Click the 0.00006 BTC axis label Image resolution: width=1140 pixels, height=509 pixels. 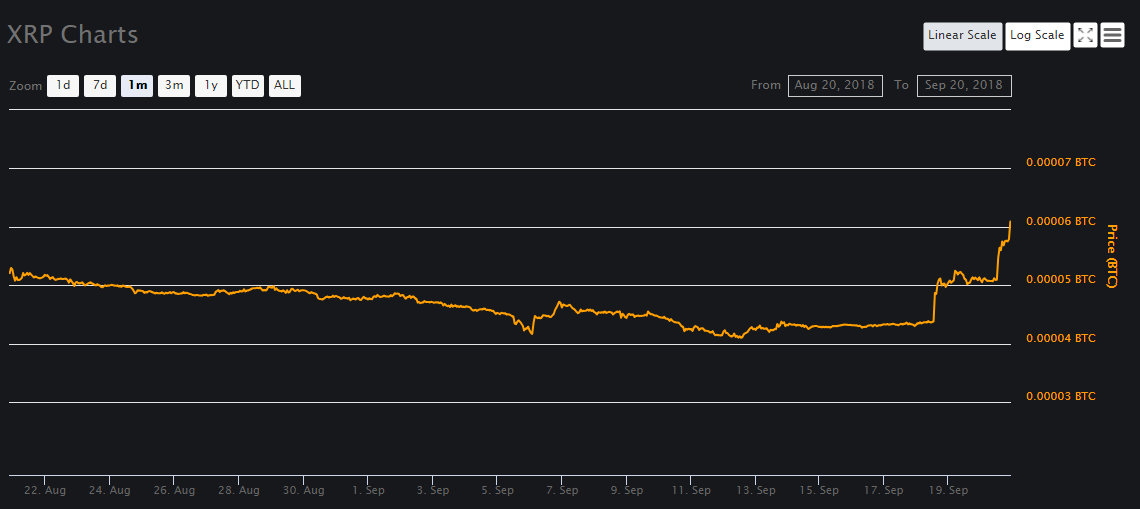pyautogui.click(x=1061, y=221)
